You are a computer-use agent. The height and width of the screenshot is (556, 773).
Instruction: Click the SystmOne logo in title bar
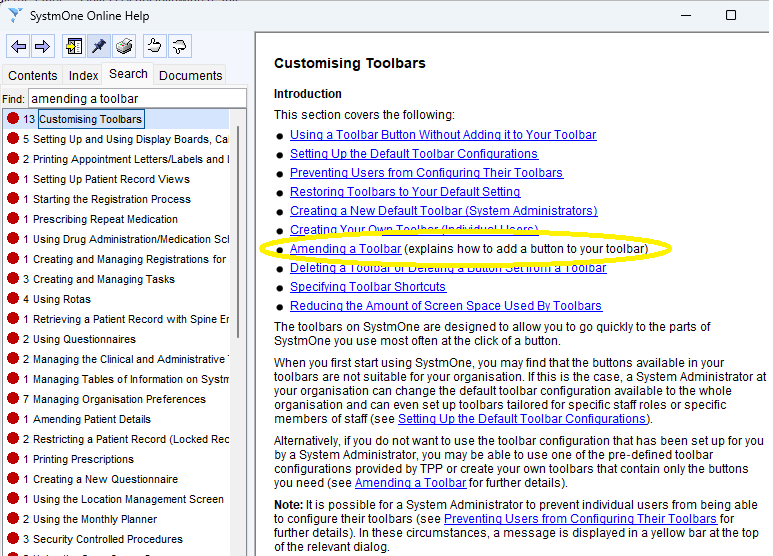(15, 15)
